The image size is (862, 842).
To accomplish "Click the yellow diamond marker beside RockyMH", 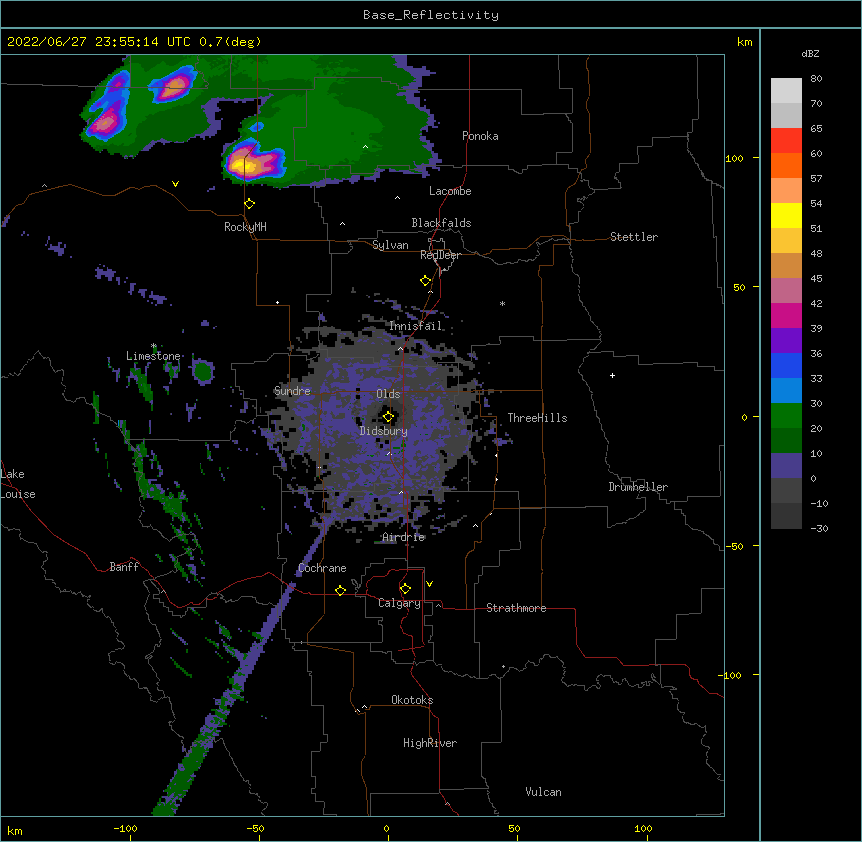I will coord(250,204).
